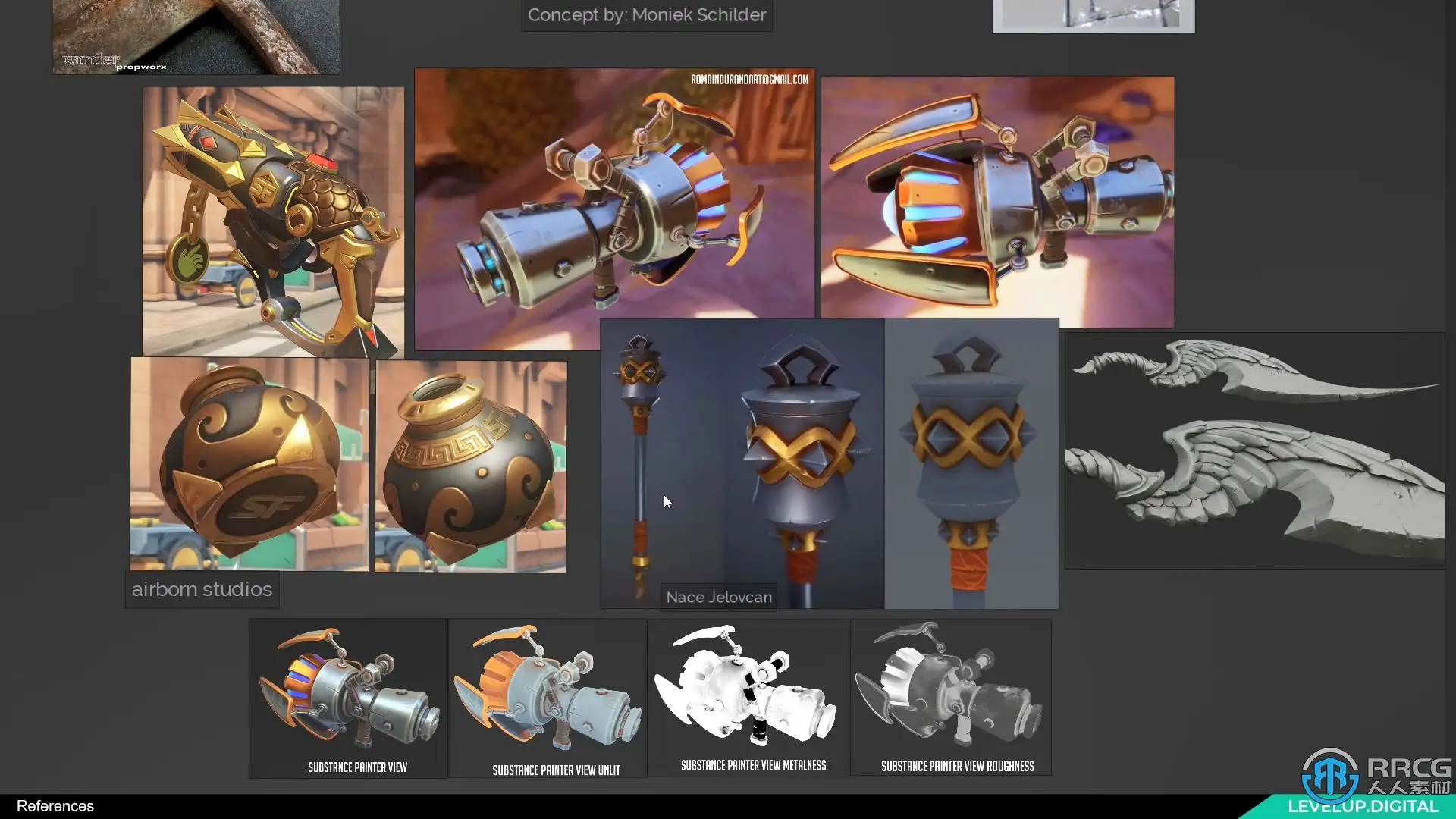Select the SF logo round pot image
Image resolution: width=1456 pixels, height=819 pixels.
[x=249, y=463]
